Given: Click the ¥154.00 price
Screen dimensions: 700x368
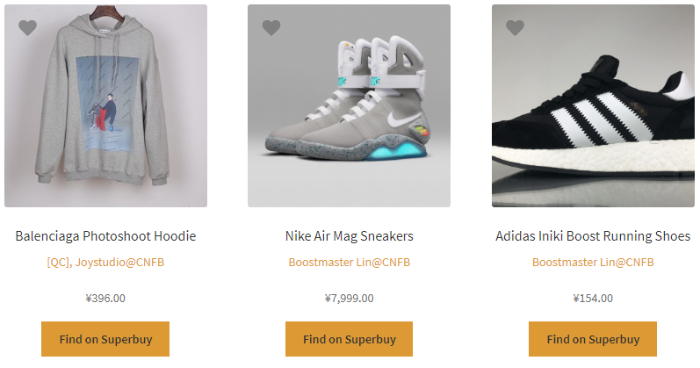Looking at the screenshot, I should click(593, 298).
